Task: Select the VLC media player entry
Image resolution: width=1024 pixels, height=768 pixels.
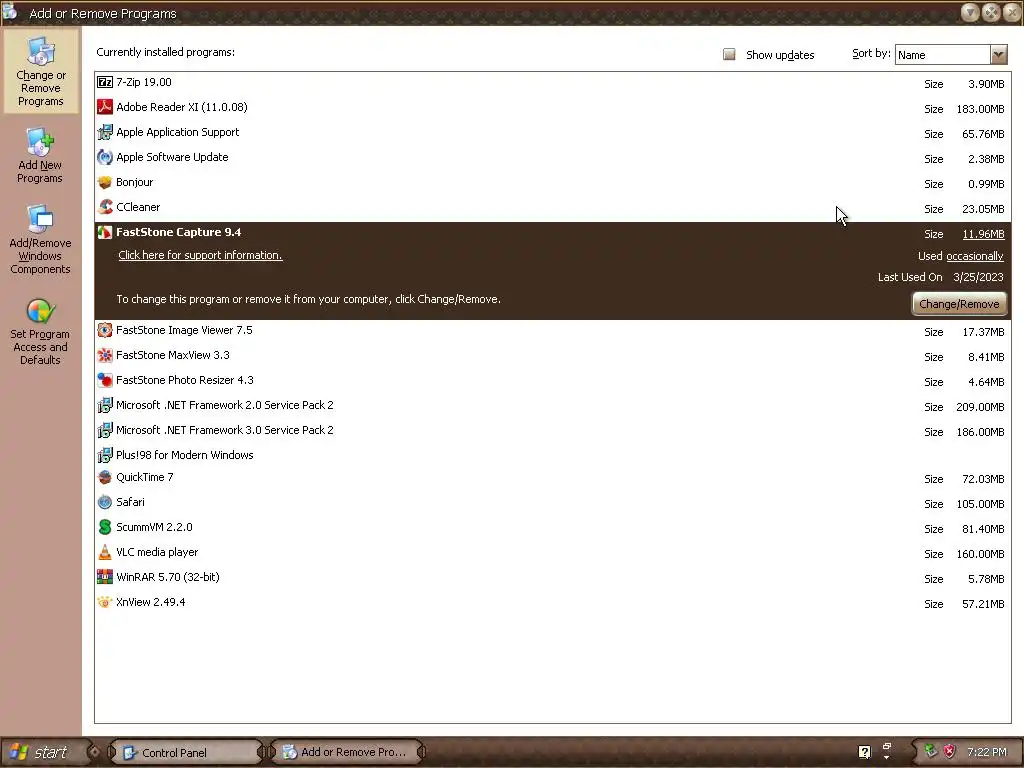Action: [552, 553]
